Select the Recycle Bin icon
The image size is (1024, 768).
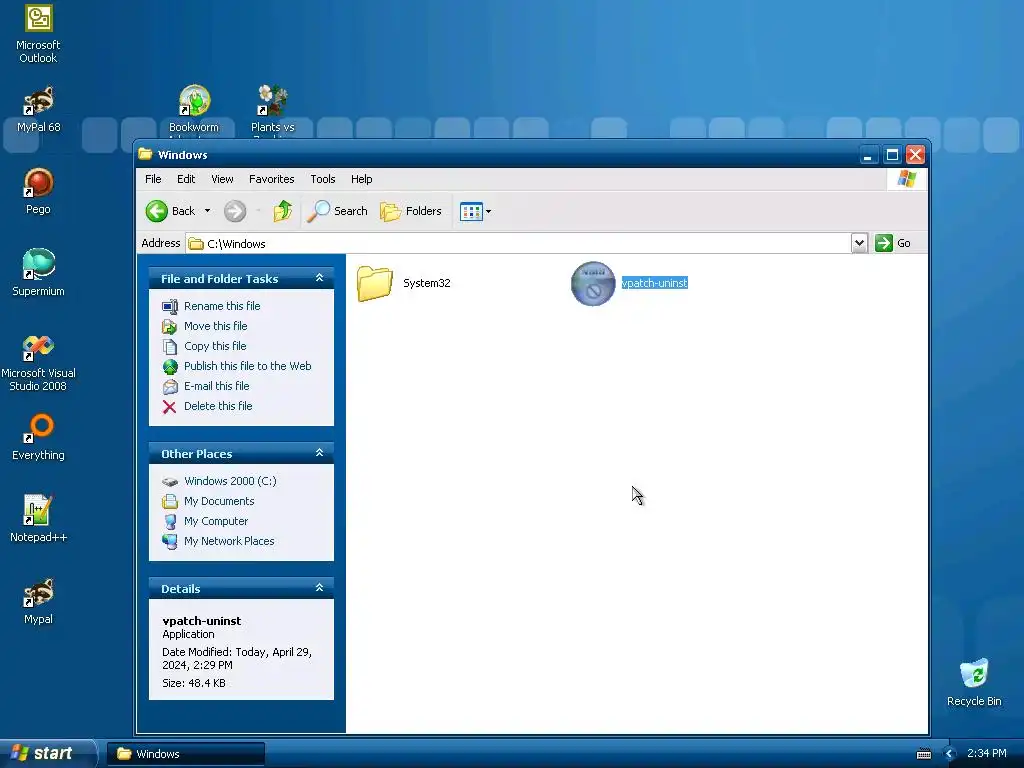(x=974, y=683)
